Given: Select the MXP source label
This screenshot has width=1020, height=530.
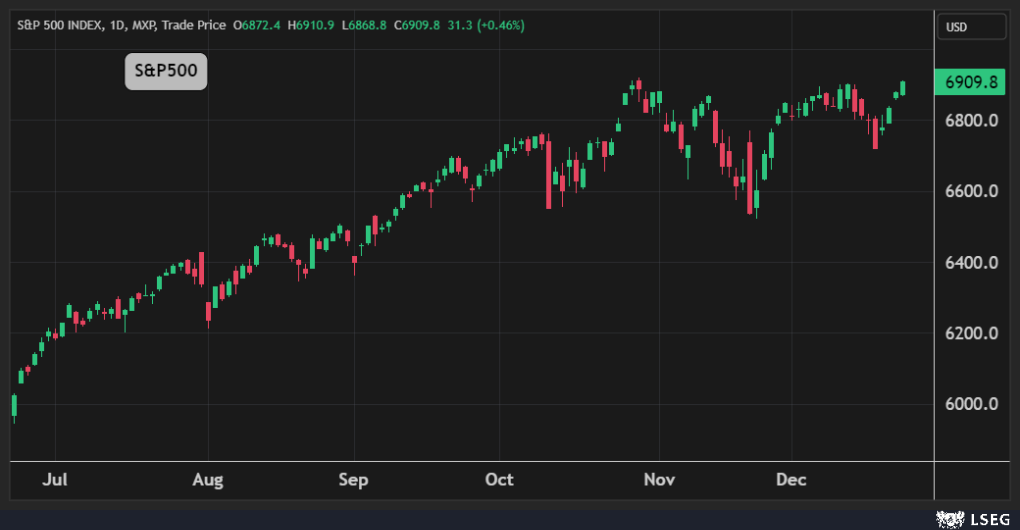Looking at the screenshot, I should coord(143,24).
